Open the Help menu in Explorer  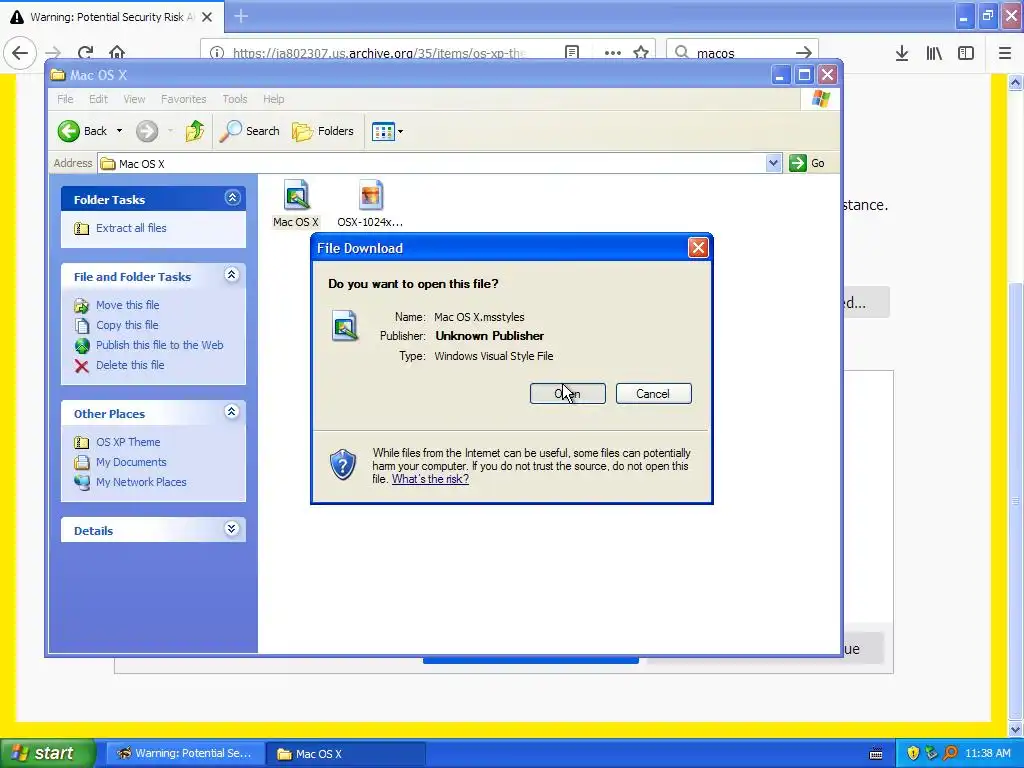coord(274,99)
